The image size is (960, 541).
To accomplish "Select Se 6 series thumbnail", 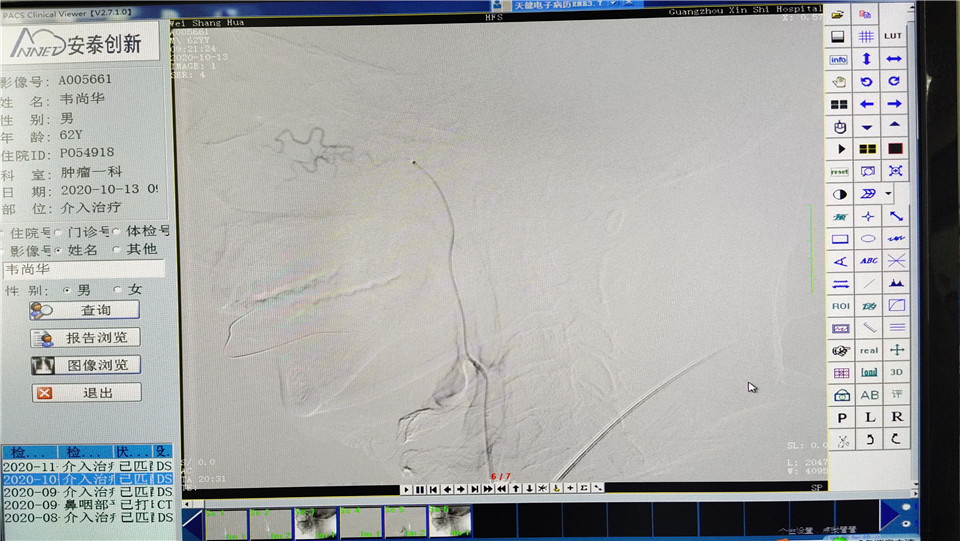I will (451, 522).
